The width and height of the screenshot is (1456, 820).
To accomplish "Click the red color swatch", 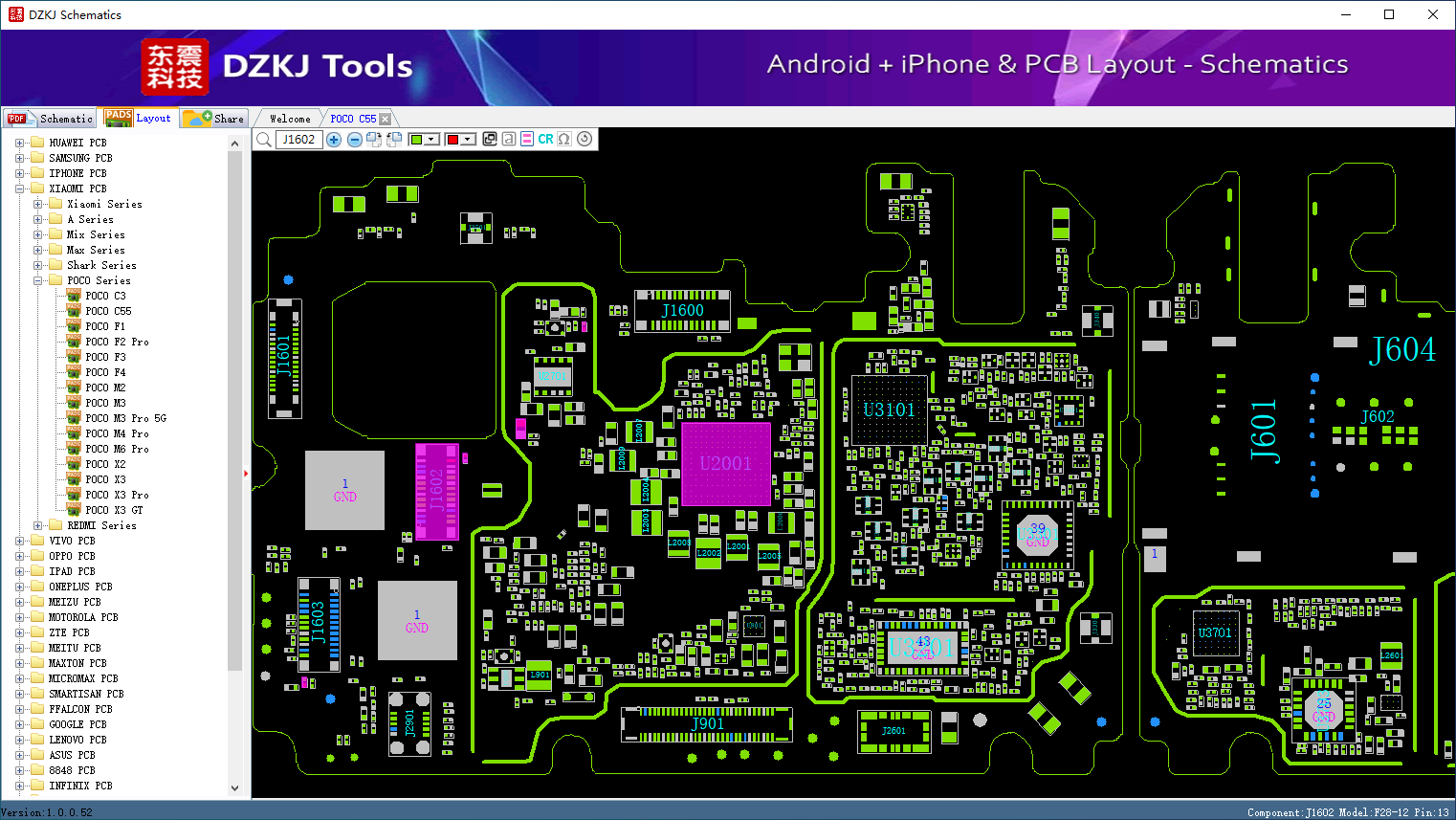I will [x=452, y=140].
